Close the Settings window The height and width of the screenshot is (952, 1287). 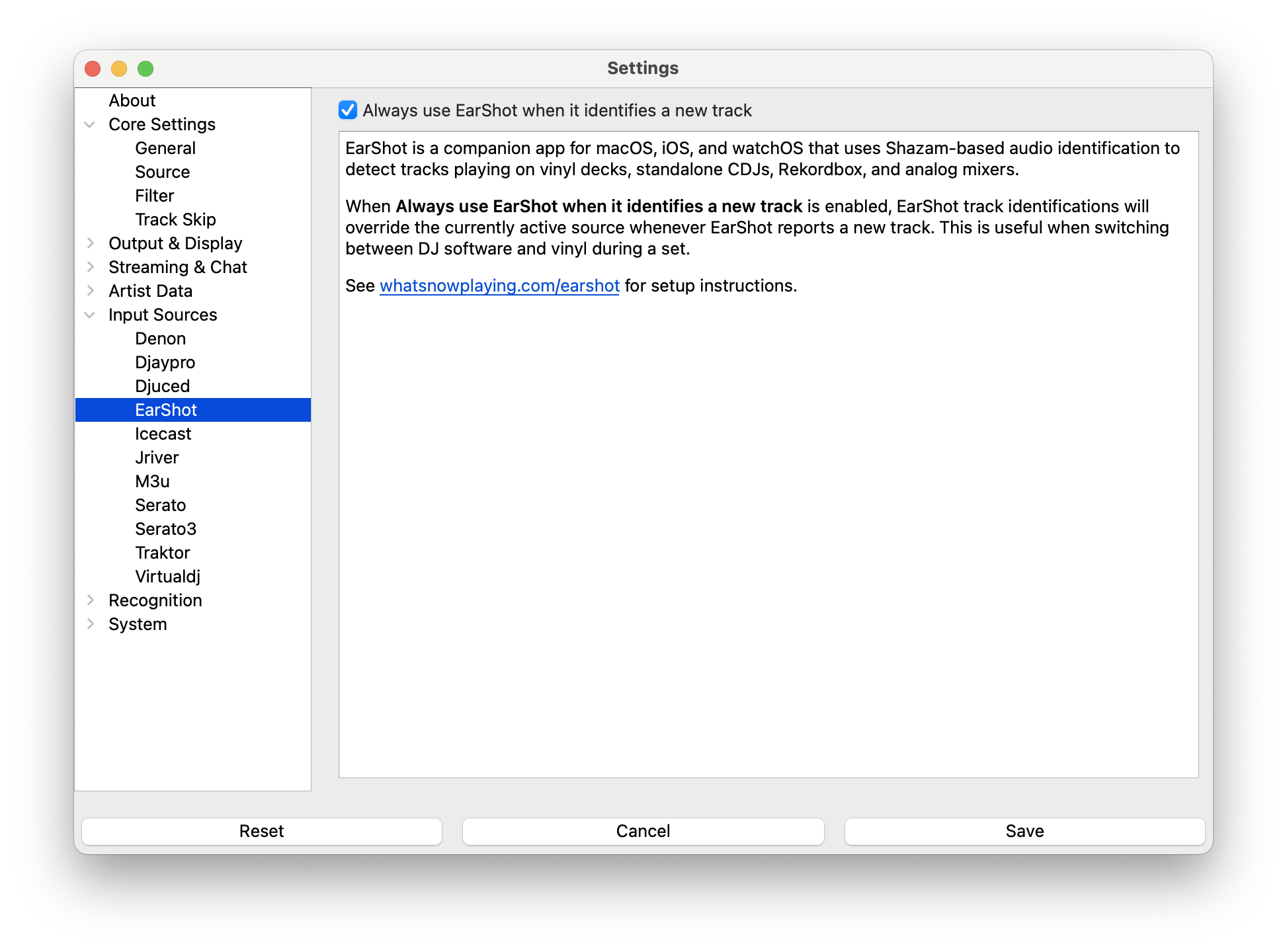click(x=93, y=69)
